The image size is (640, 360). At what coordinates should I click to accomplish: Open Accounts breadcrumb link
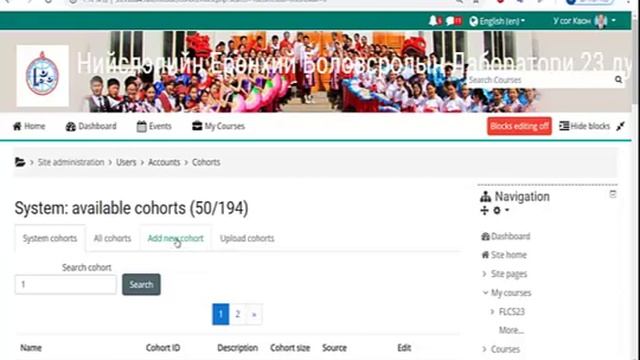tap(164, 162)
